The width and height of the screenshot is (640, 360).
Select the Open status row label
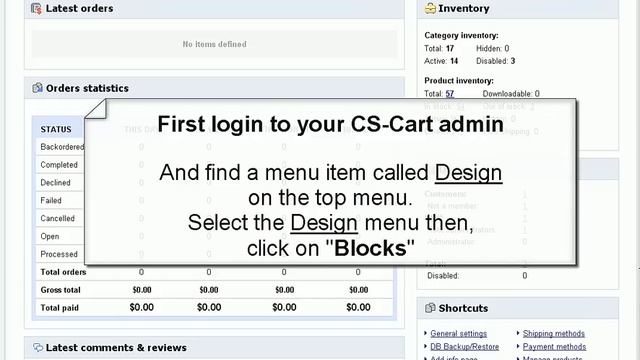tap(50, 236)
